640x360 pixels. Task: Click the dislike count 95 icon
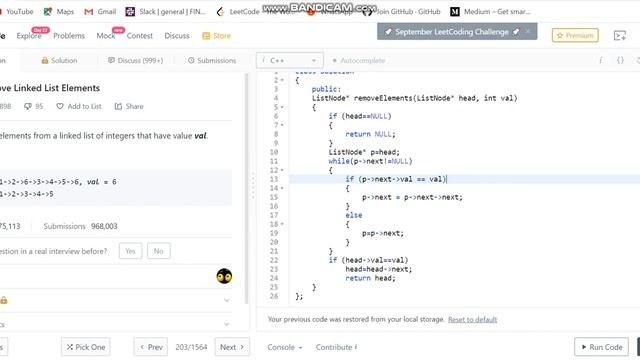click(28, 107)
